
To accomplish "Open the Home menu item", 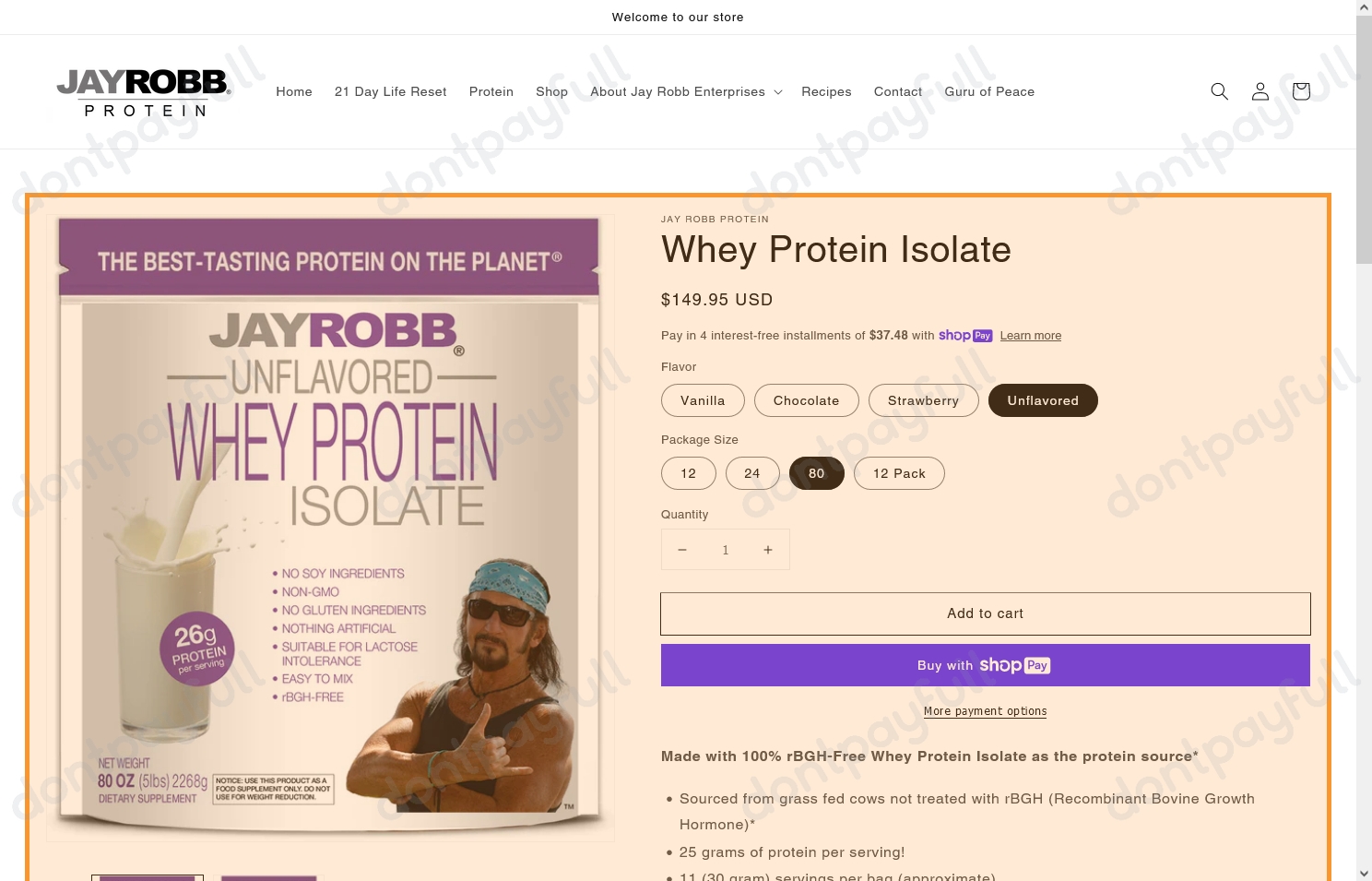I will (294, 91).
